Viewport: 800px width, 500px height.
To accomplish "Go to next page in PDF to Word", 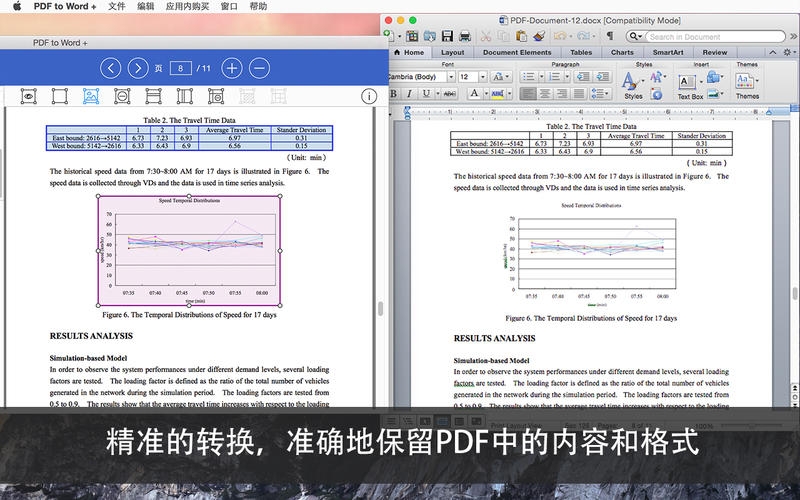I will pos(138,68).
